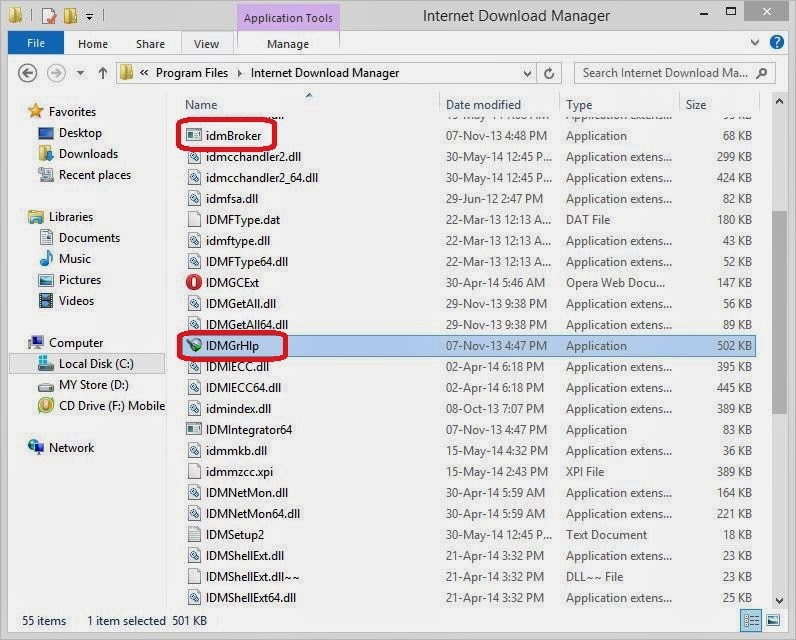Screen dimensions: 796x640
Task: Select IDMSetup2 text document icon
Action: coord(194,534)
